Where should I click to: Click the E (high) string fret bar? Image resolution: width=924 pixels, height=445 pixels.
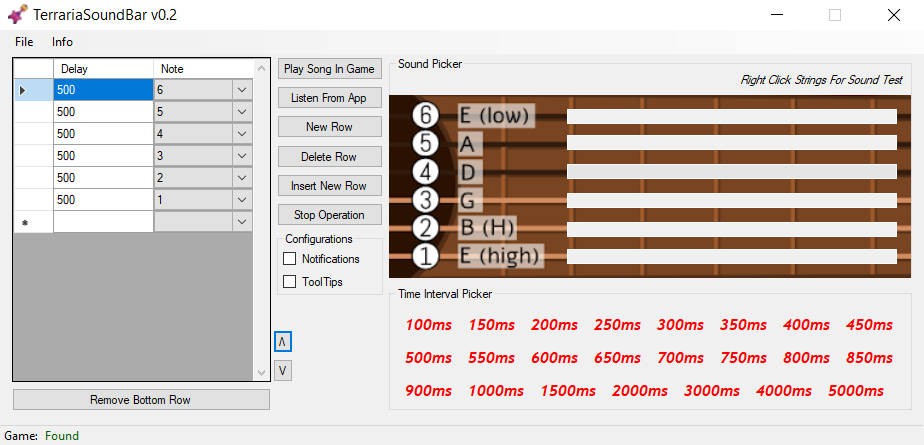(x=732, y=256)
